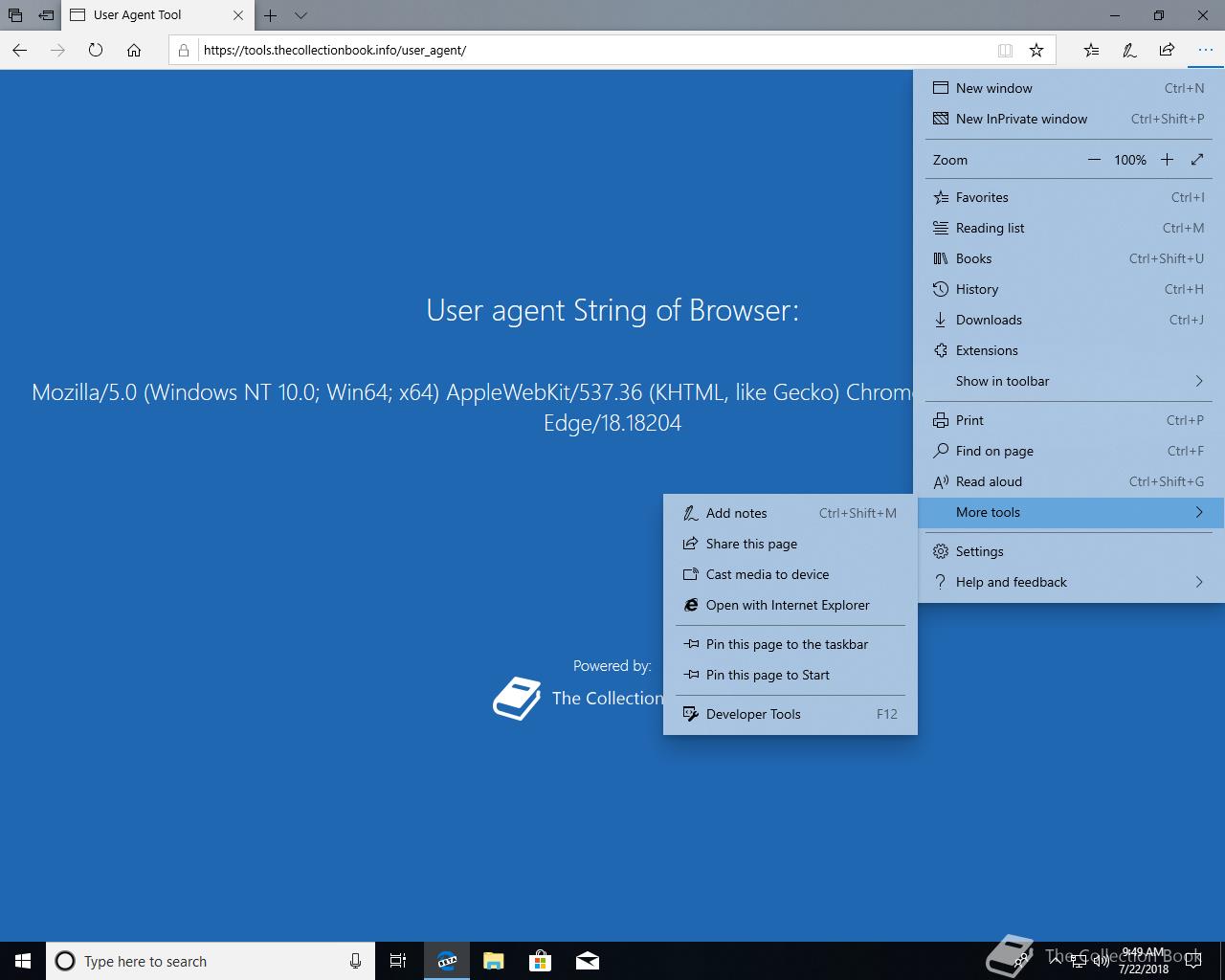Click The Collection link text
The image size is (1225, 980).
tap(608, 699)
